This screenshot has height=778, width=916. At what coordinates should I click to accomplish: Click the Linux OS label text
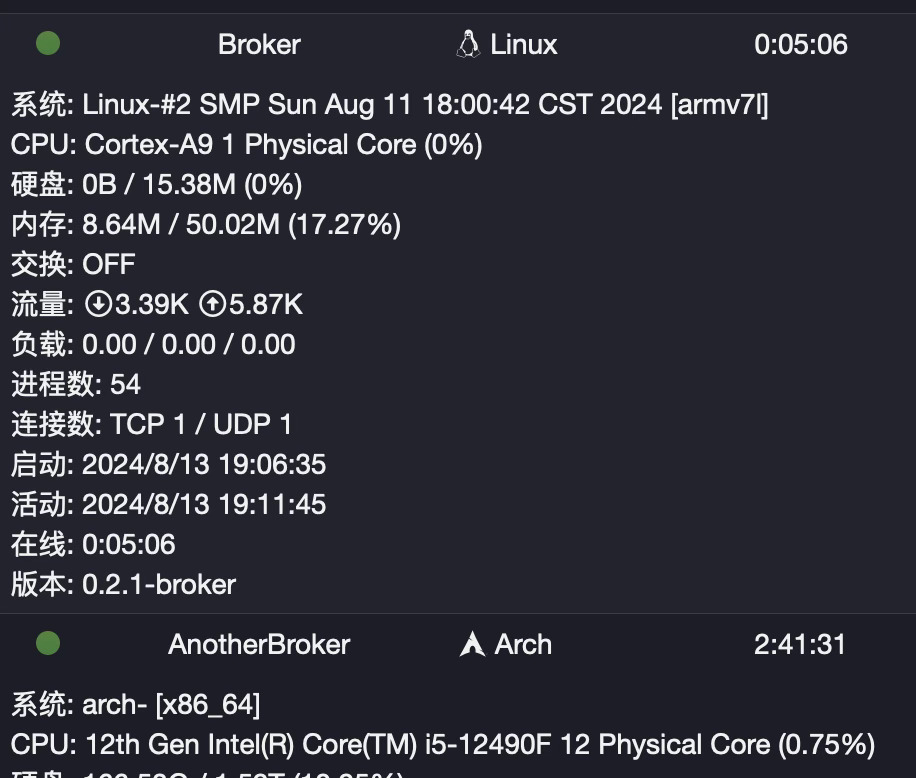click(524, 44)
